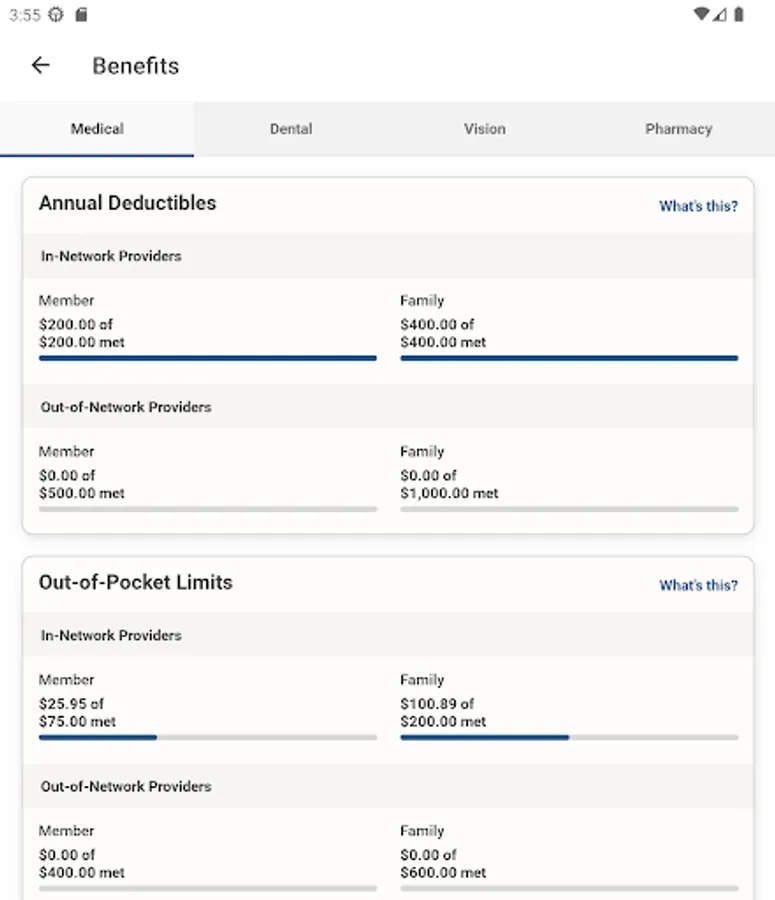Select the Medical tab

point(97,129)
